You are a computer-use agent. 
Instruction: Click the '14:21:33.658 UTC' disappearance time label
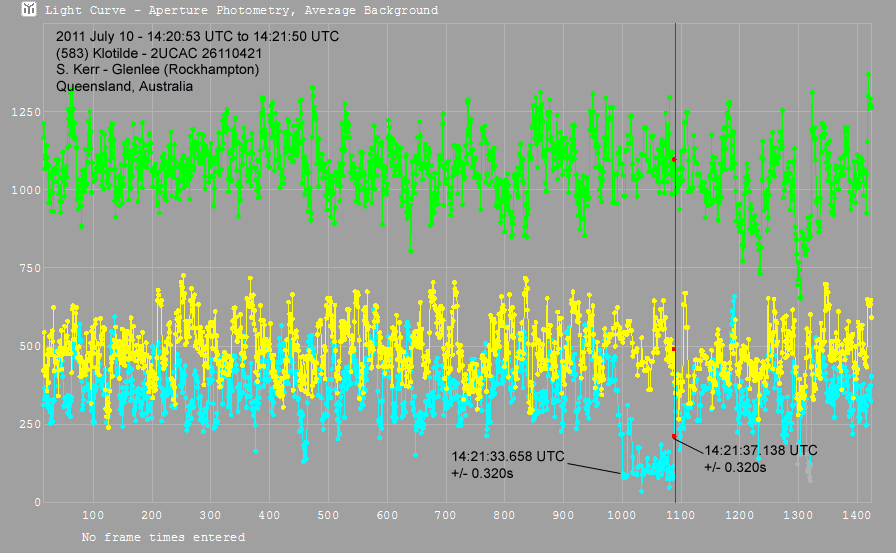pos(508,456)
